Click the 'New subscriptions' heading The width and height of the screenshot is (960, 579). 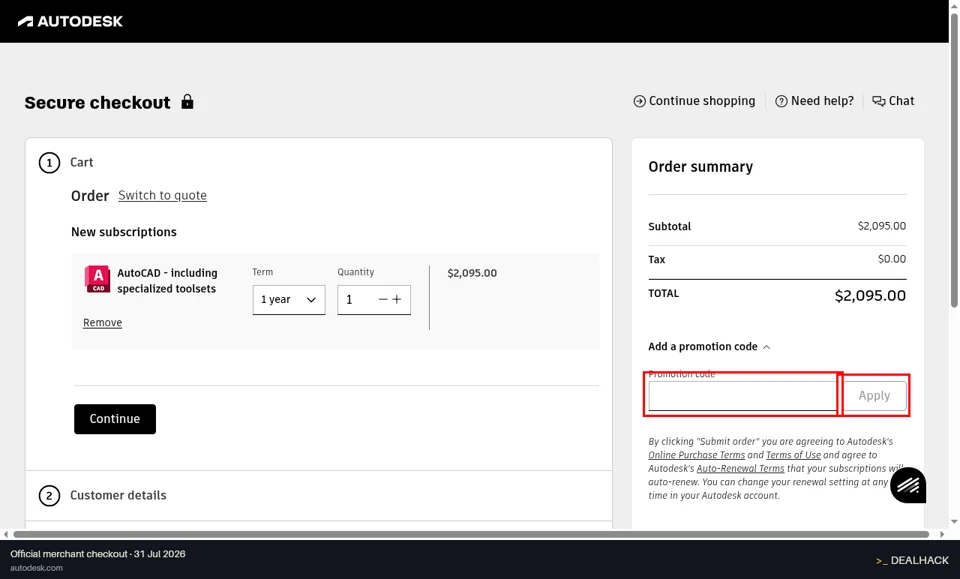124,232
